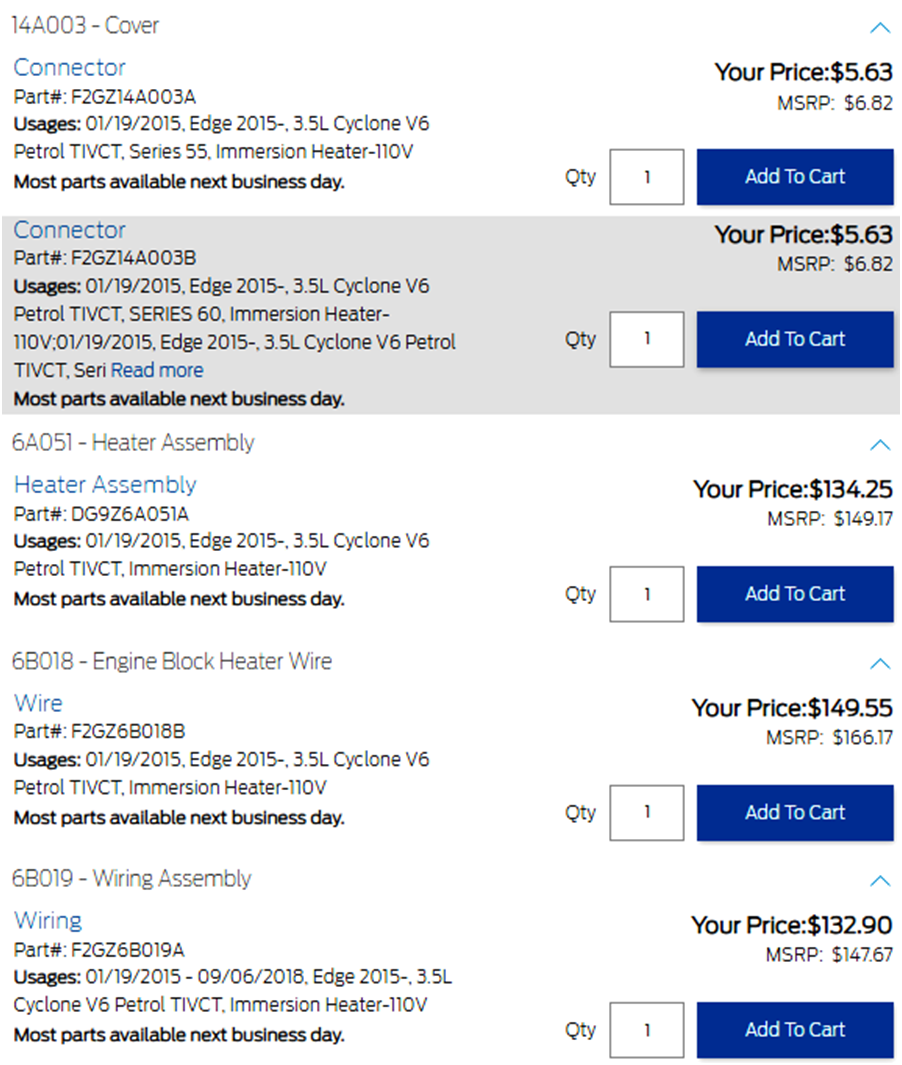Add Connector F2GZ14A003B to cart
The width and height of the screenshot is (902, 1065).
click(795, 339)
